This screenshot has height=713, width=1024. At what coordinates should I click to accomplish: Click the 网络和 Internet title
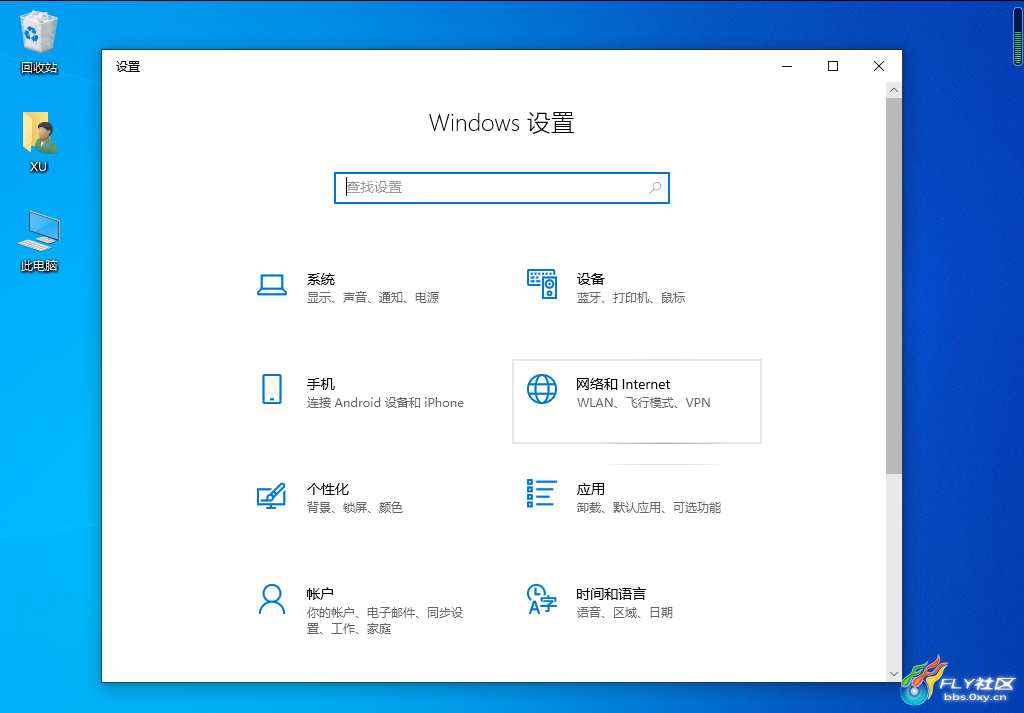coord(623,385)
